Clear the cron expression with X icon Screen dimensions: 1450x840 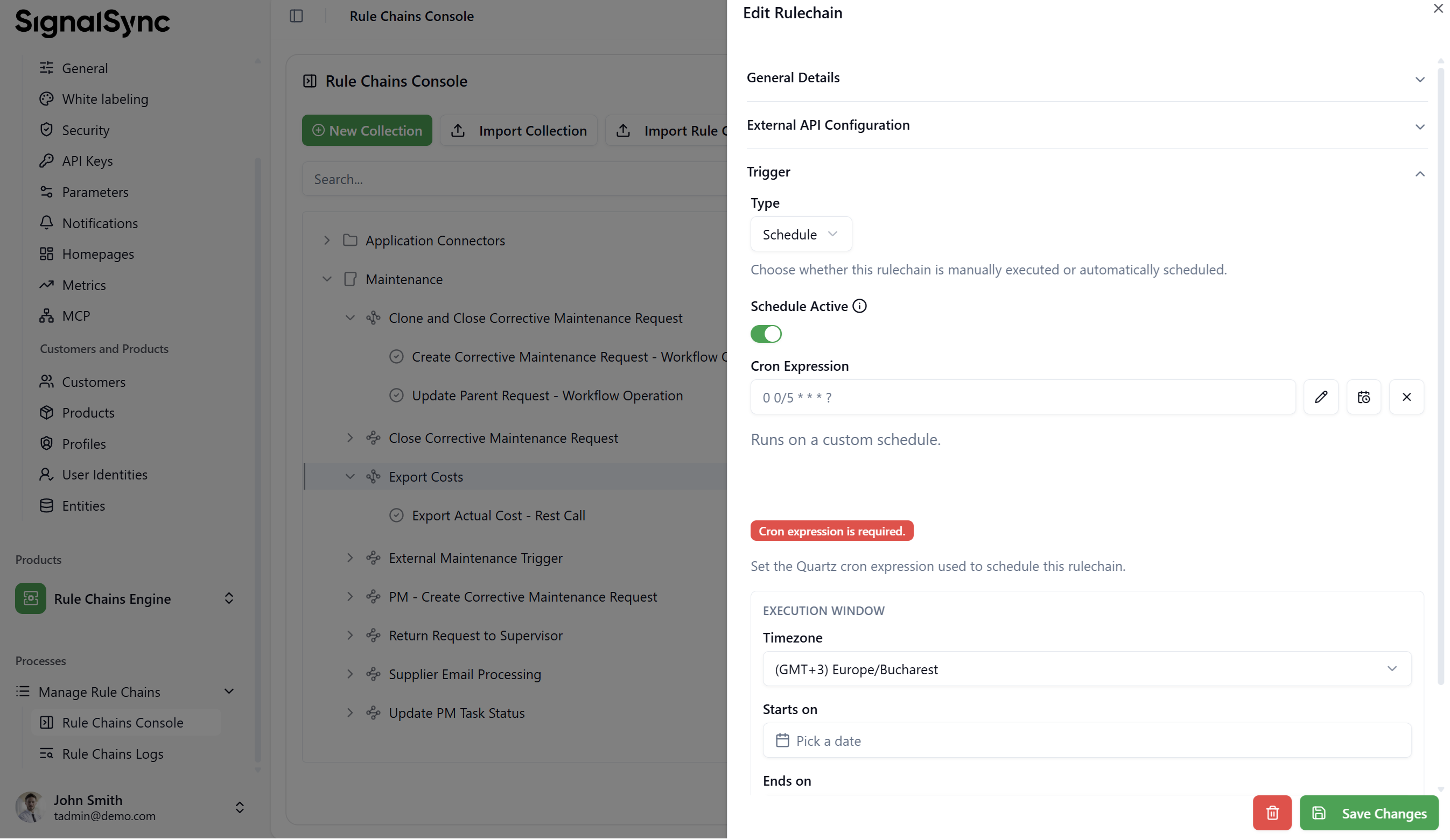coord(1406,397)
